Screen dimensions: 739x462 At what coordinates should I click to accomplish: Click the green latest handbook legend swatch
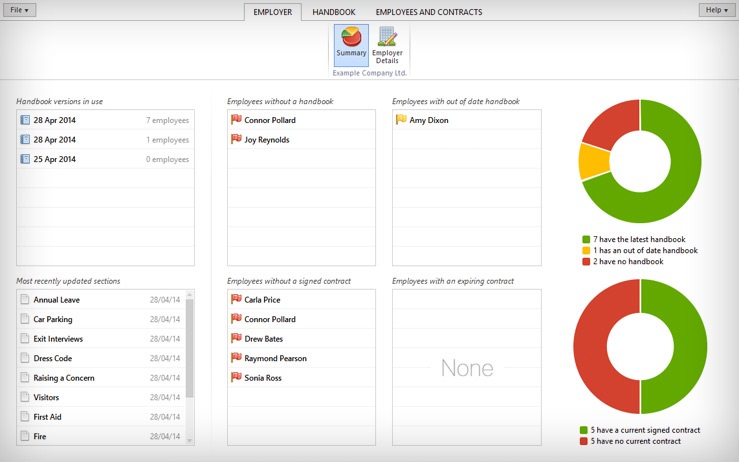(586, 239)
